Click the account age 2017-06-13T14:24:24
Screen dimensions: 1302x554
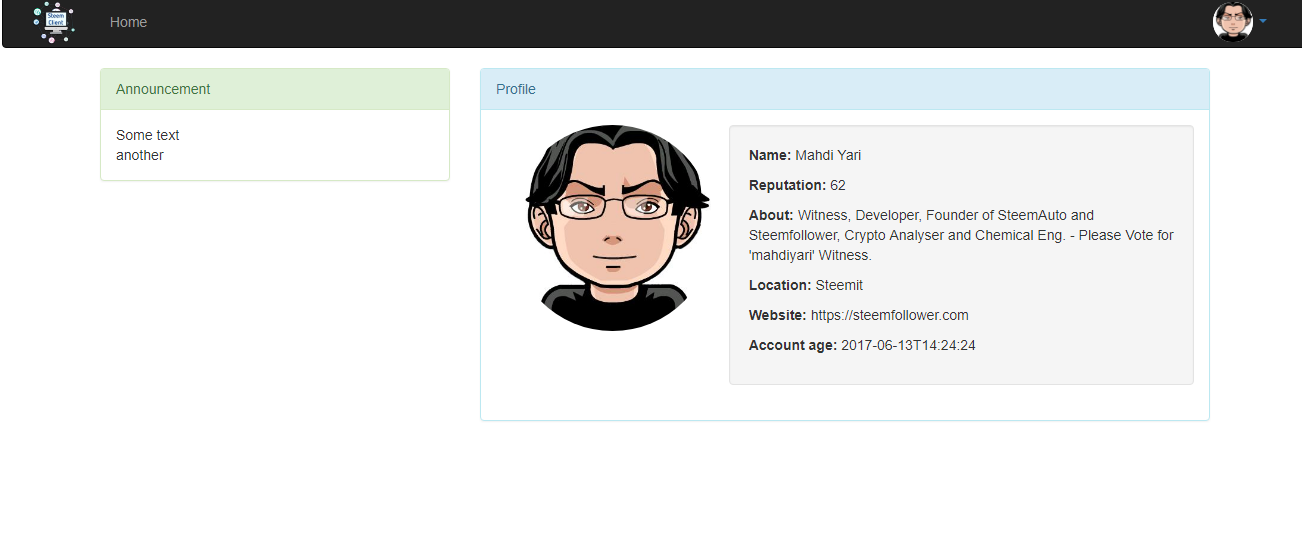(908, 345)
